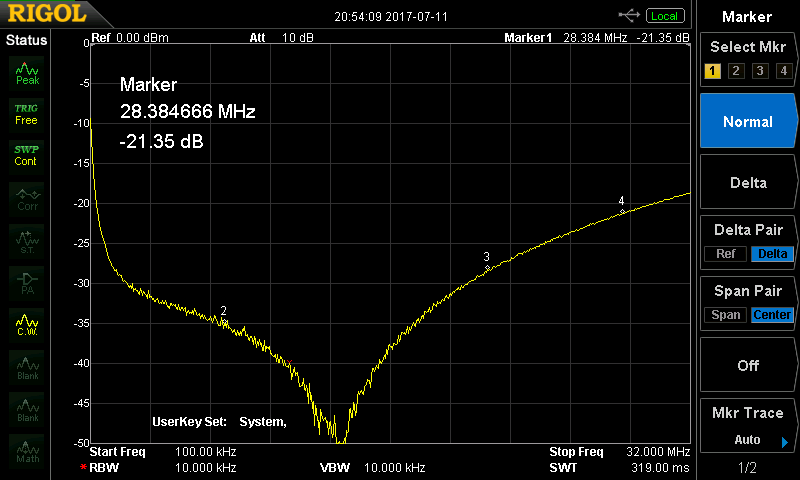
Task: Choose the Delta marker mode
Action: (747, 183)
